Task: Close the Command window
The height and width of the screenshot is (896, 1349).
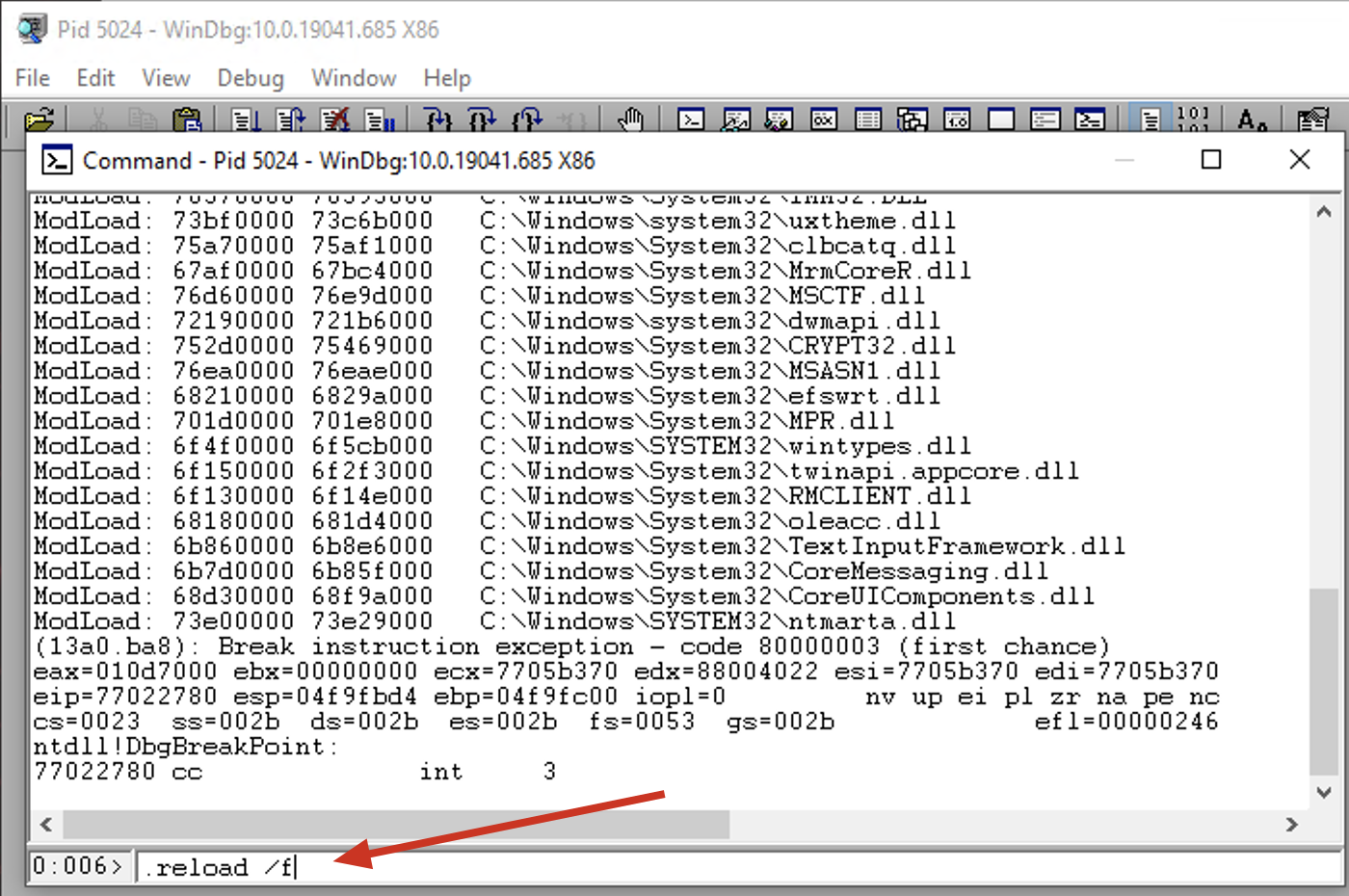Action: (x=1300, y=160)
